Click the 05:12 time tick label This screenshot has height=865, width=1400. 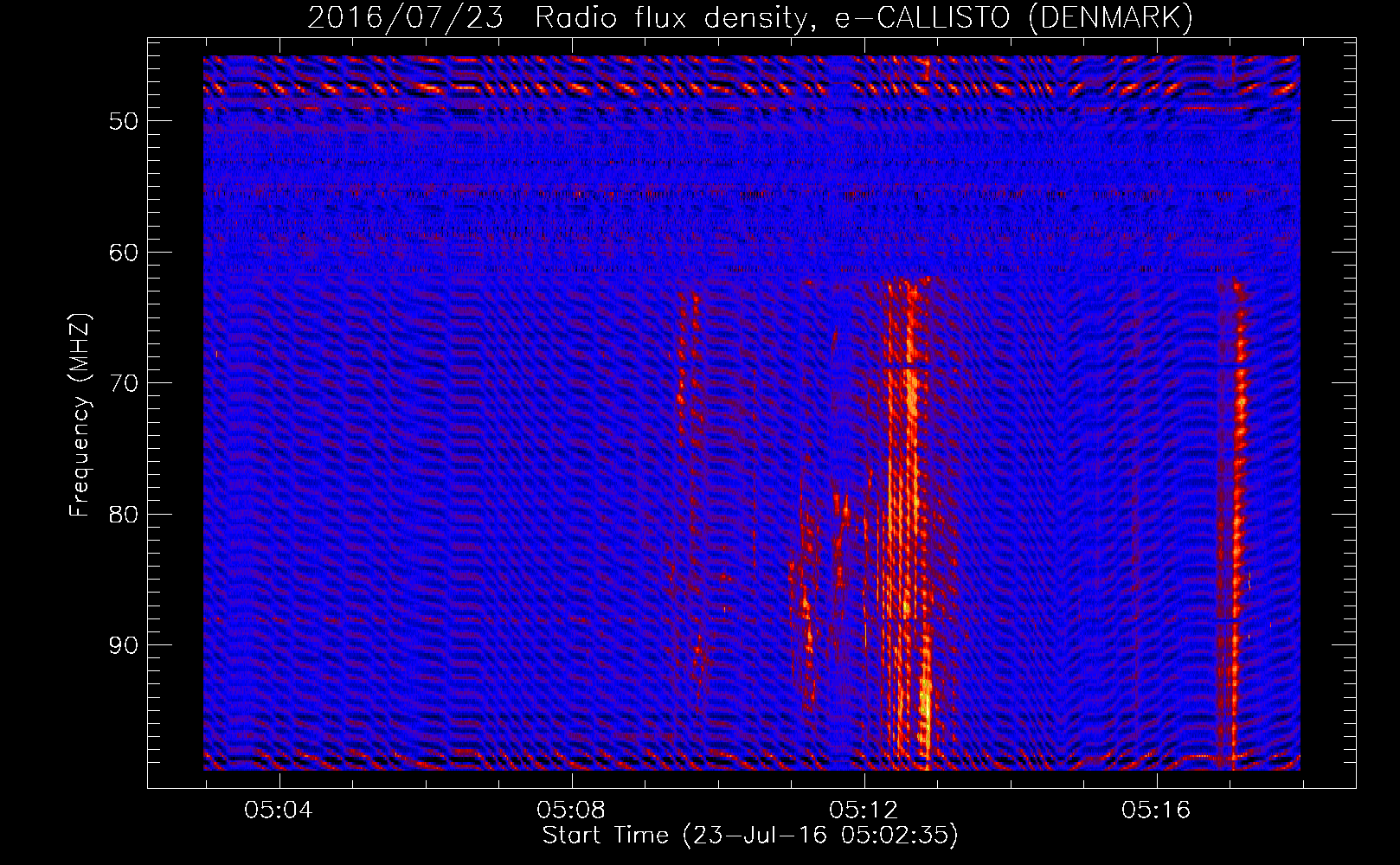pyautogui.click(x=864, y=810)
